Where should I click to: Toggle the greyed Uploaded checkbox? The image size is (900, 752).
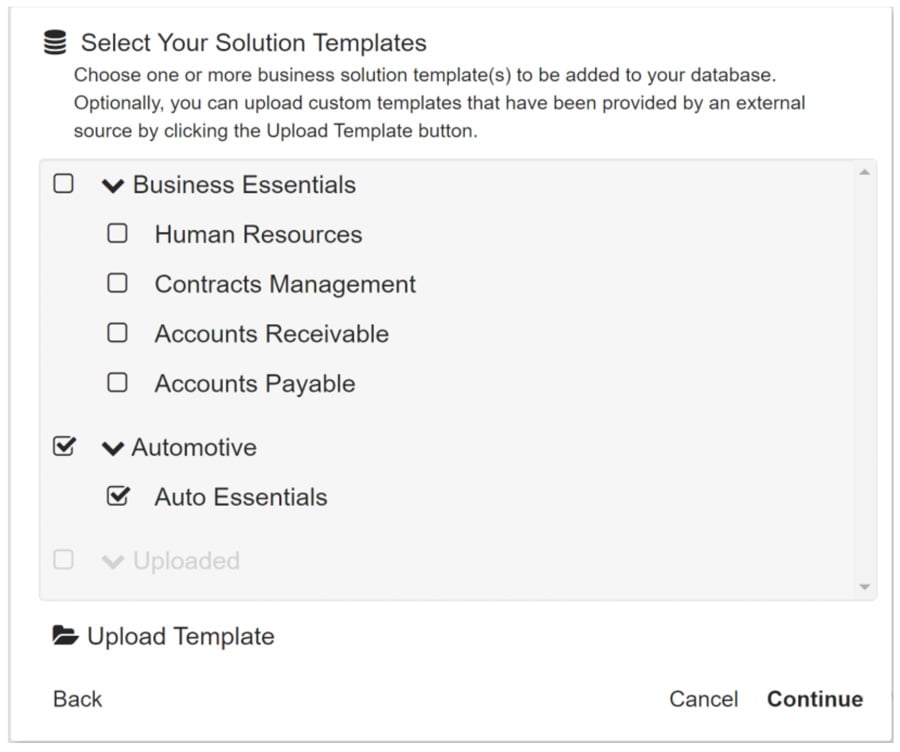[x=63, y=560]
